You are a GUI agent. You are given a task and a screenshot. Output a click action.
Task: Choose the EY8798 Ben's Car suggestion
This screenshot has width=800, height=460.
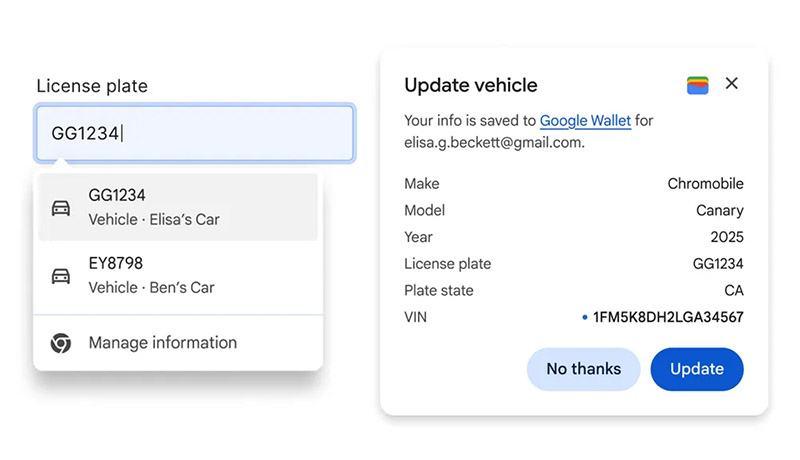tap(178, 275)
